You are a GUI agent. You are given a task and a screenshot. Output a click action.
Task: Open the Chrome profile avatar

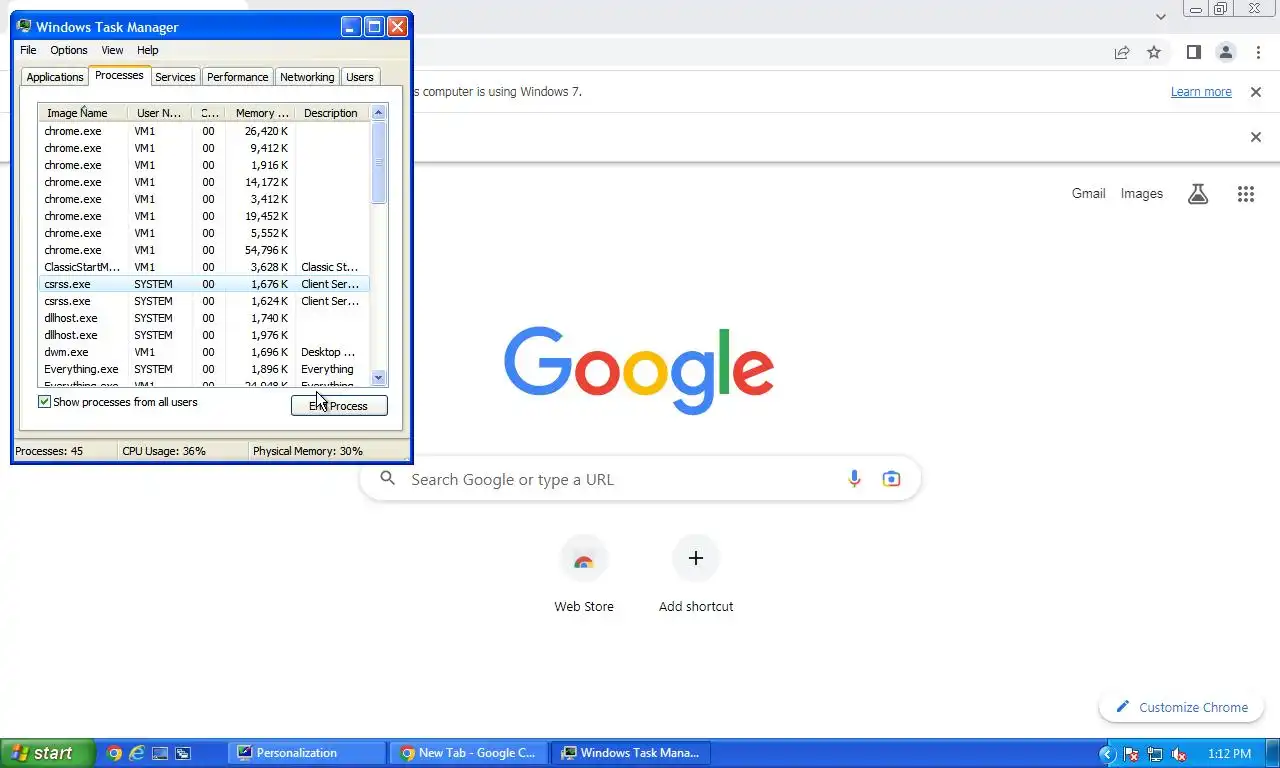(x=1225, y=52)
